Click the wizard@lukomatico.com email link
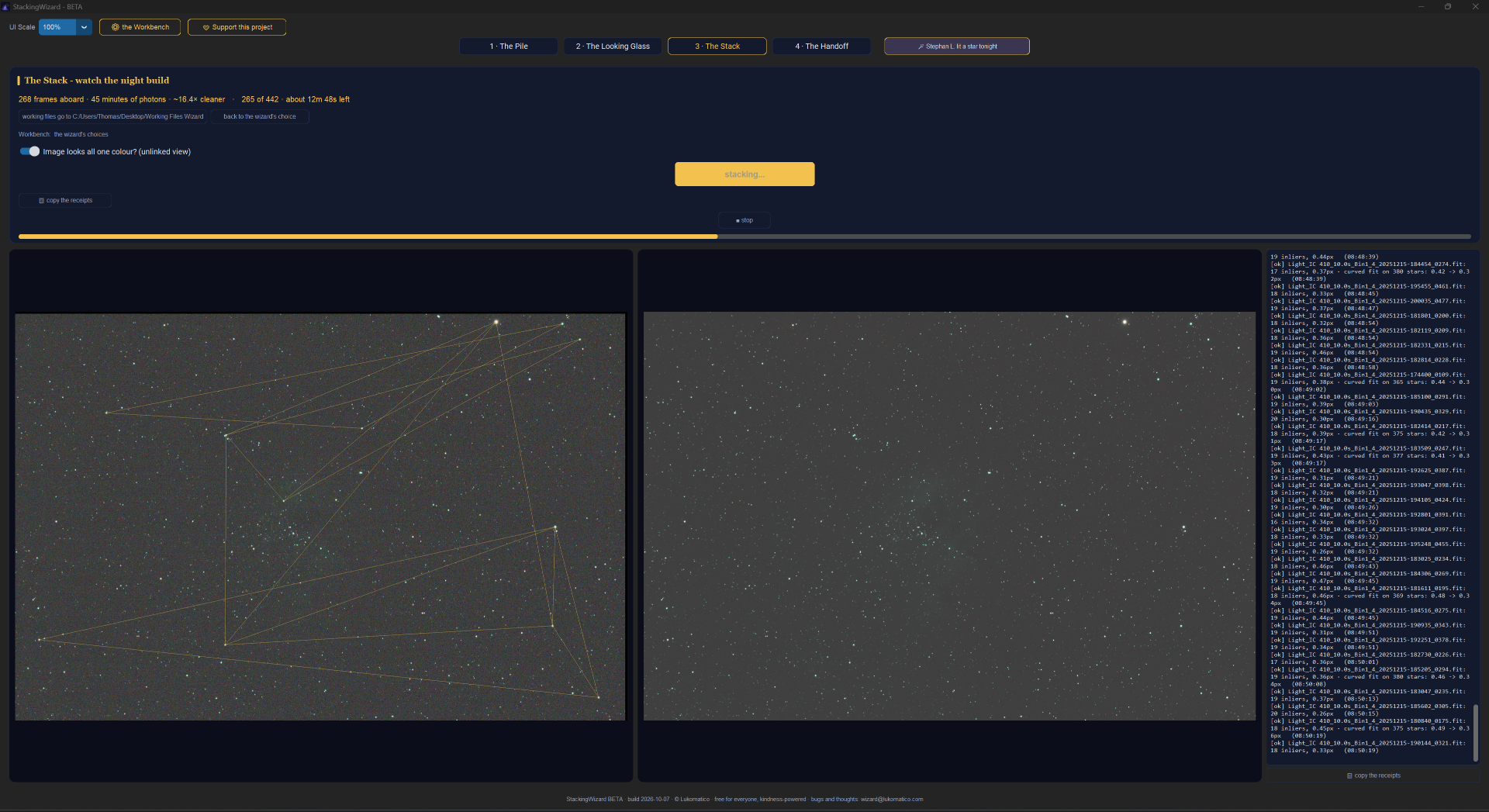This screenshot has height=812, width=1489. click(892, 799)
